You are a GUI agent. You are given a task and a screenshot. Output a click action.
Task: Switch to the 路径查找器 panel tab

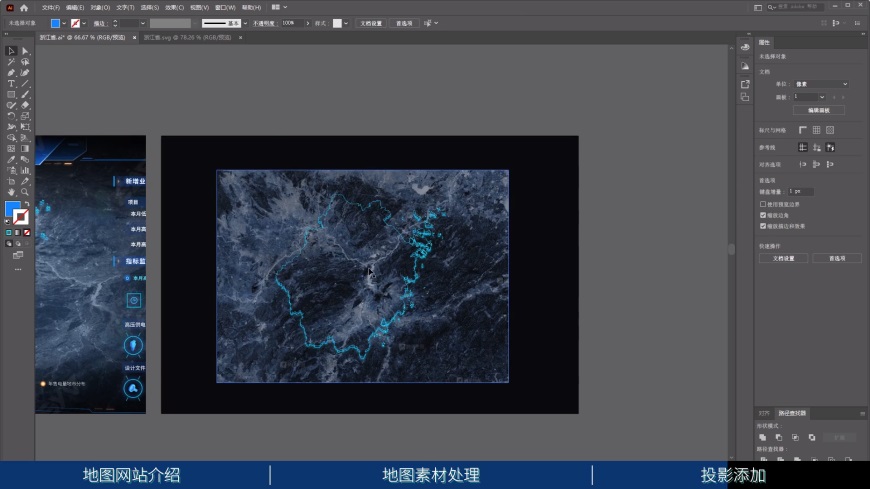tap(792, 413)
